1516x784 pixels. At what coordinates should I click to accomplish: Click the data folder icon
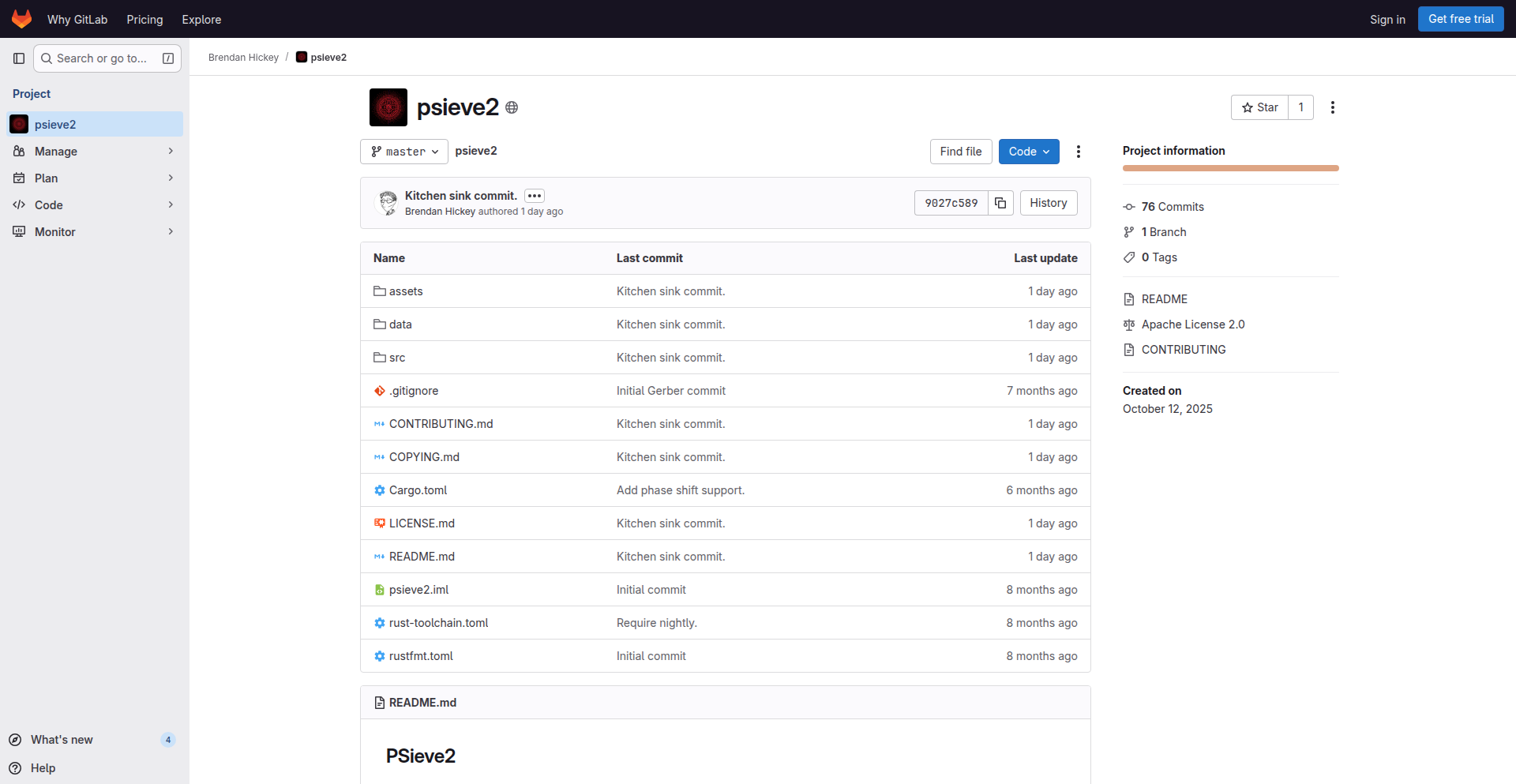click(380, 324)
